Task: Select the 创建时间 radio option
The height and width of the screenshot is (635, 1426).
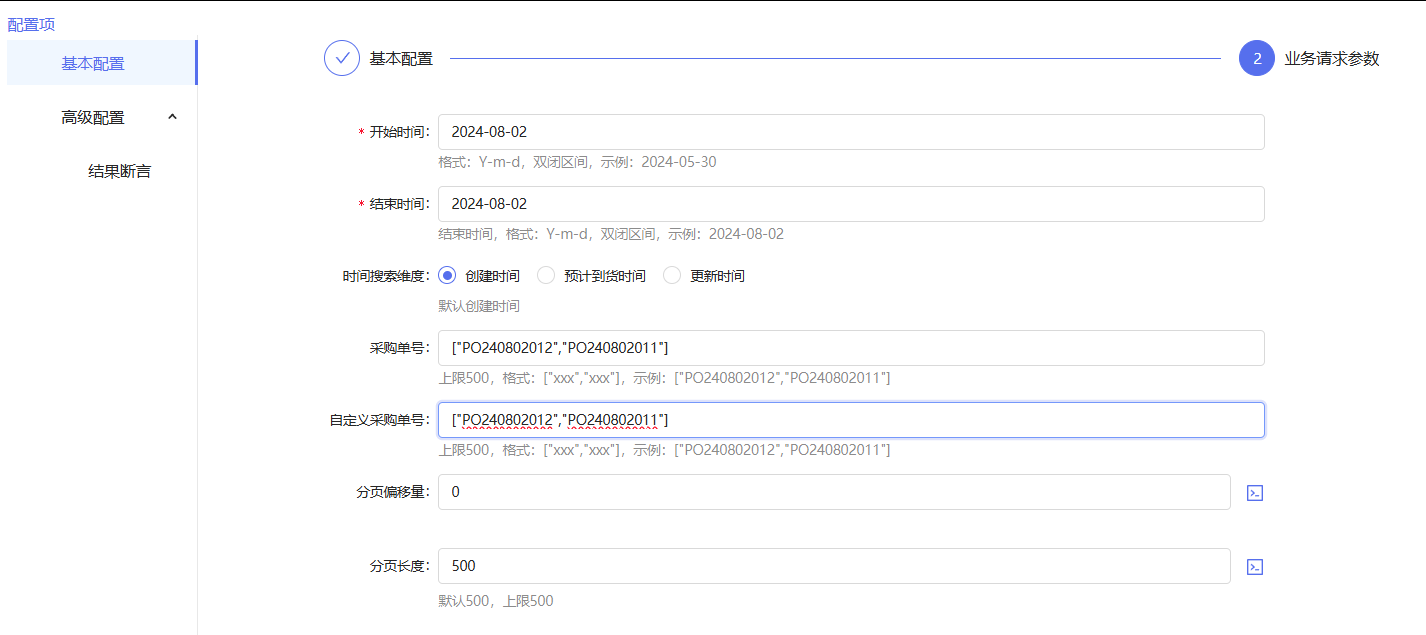Action: [x=447, y=276]
